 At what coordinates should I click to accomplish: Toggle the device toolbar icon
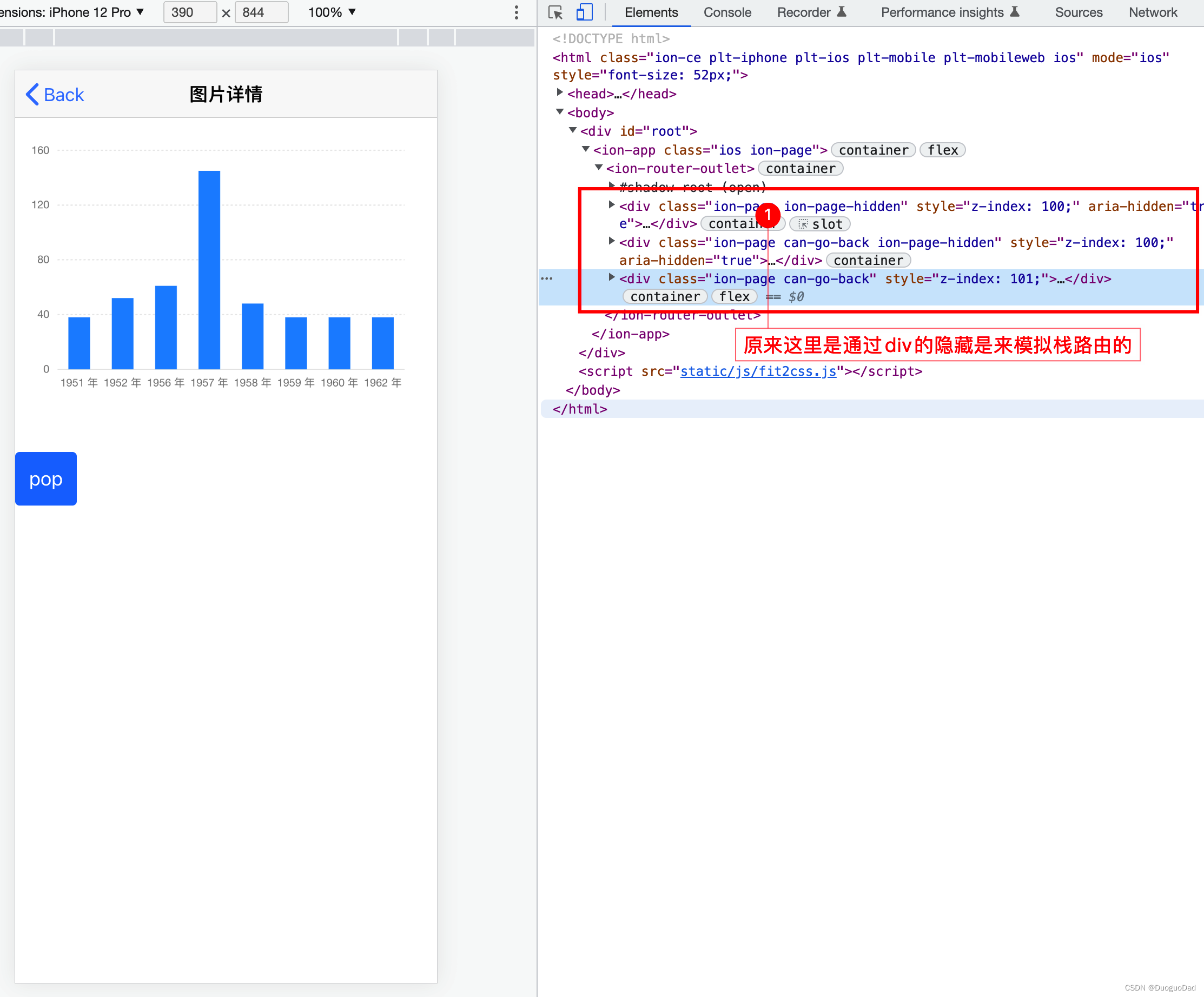[584, 12]
